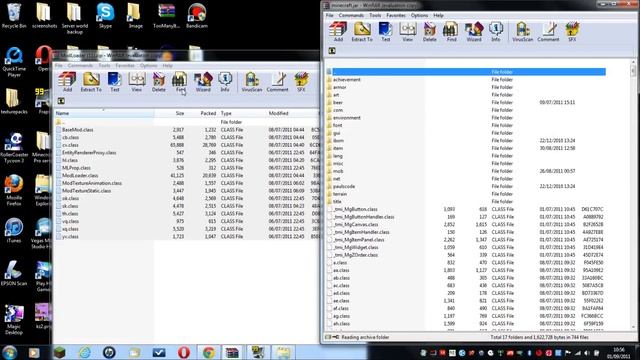Open Favorites menu in minecraft.jar window
640x360 pixels.
396,16
